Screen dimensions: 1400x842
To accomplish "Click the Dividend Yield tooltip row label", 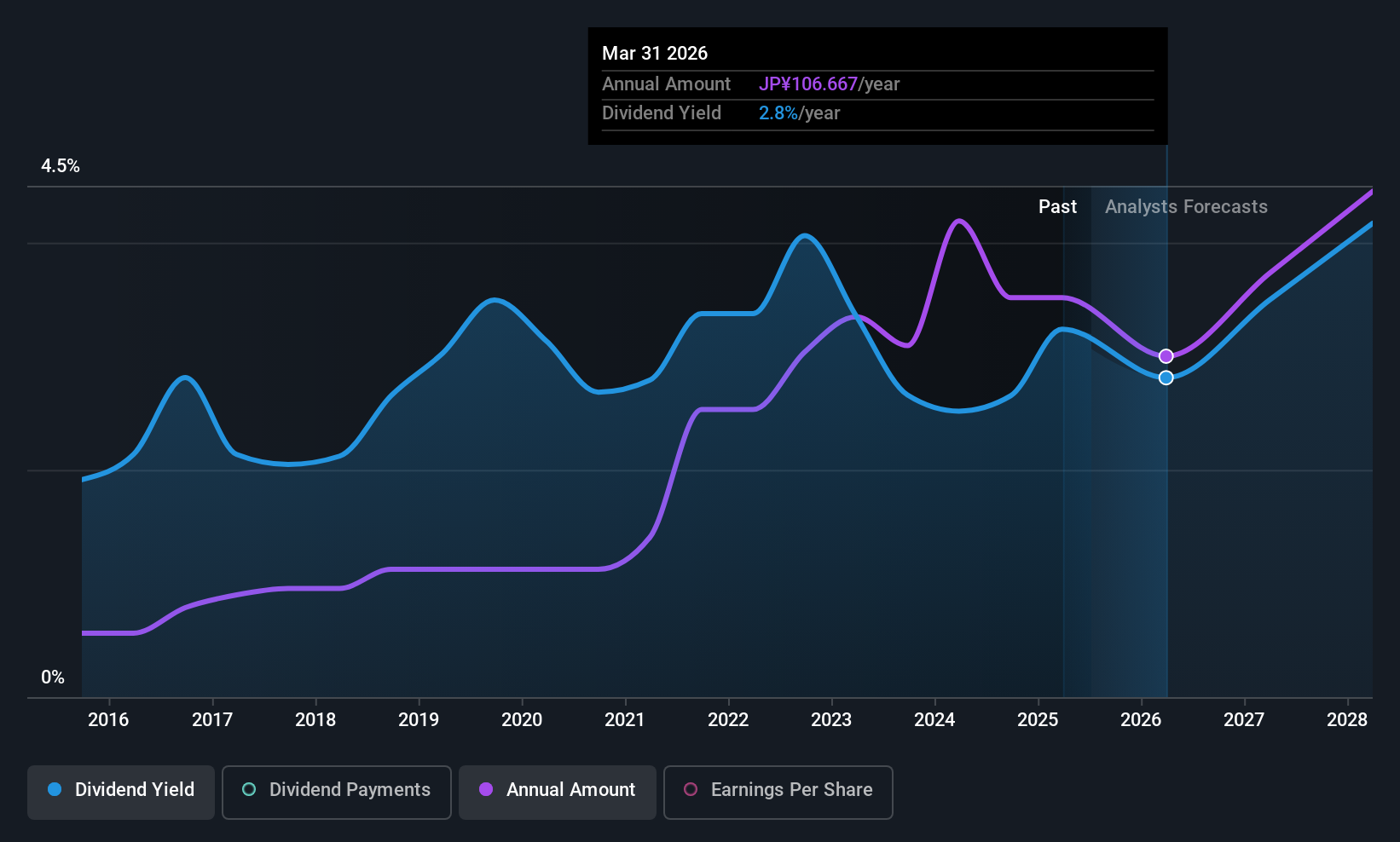I will coord(662,113).
